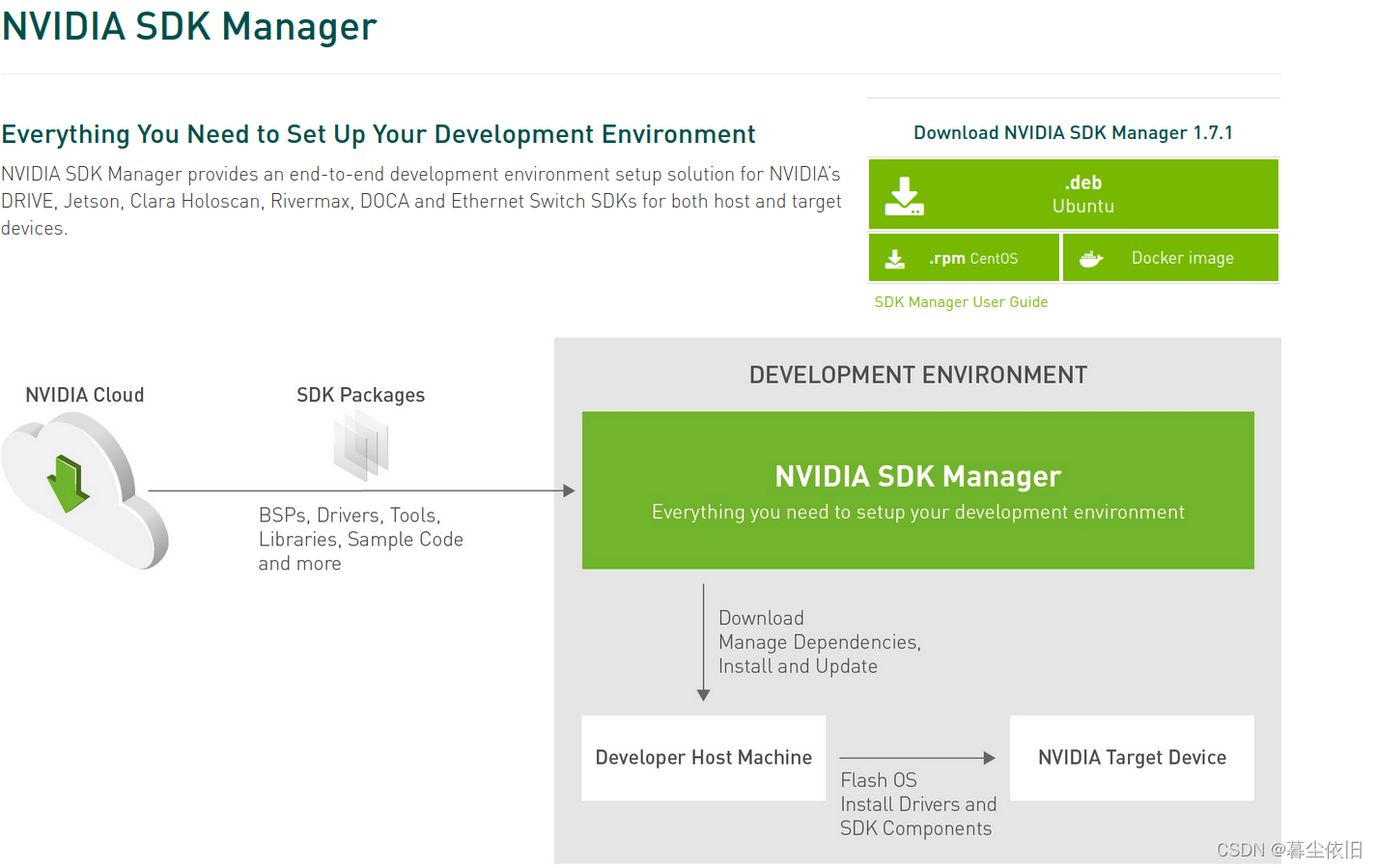Click the Docker whale icon
This screenshot has width=1376, height=868.
(1091, 259)
